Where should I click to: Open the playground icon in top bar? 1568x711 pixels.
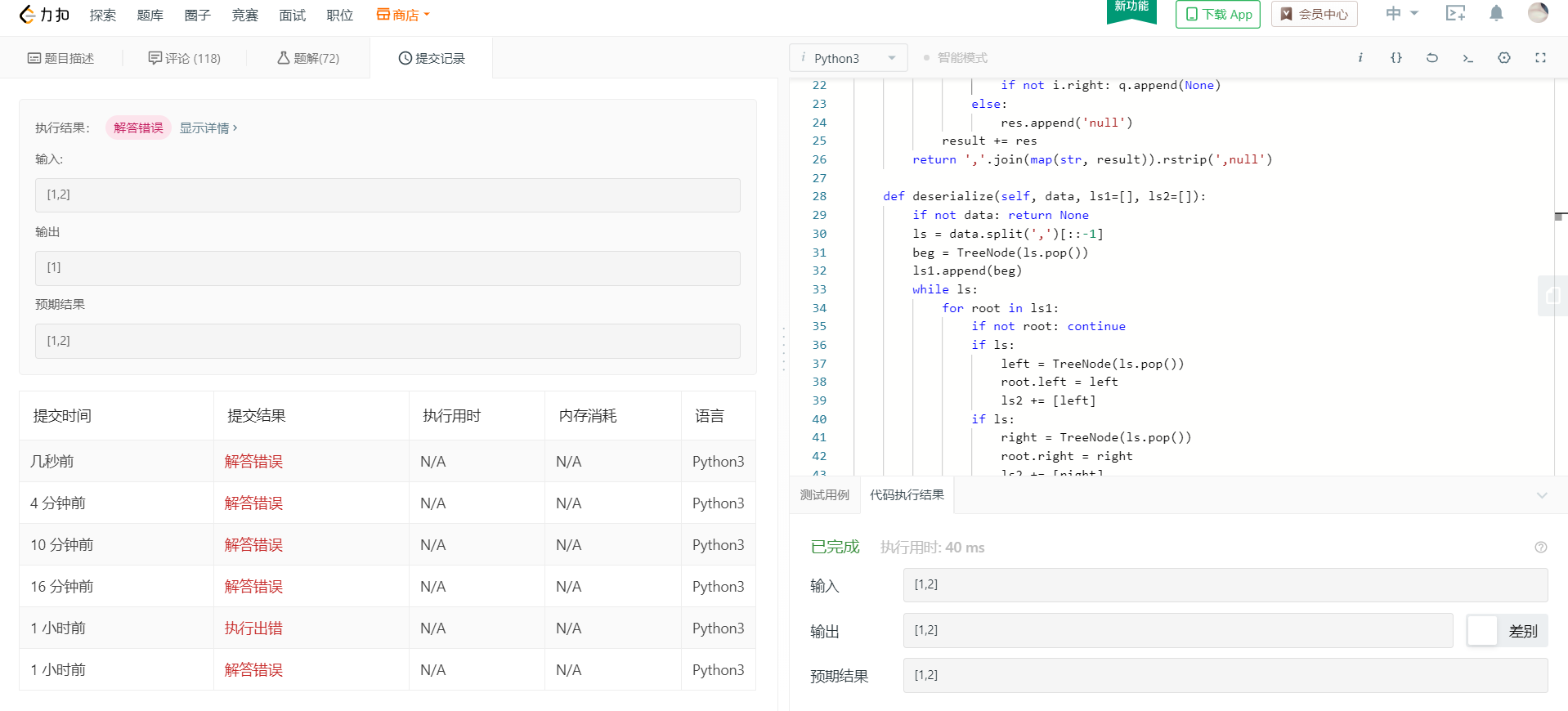1455,13
